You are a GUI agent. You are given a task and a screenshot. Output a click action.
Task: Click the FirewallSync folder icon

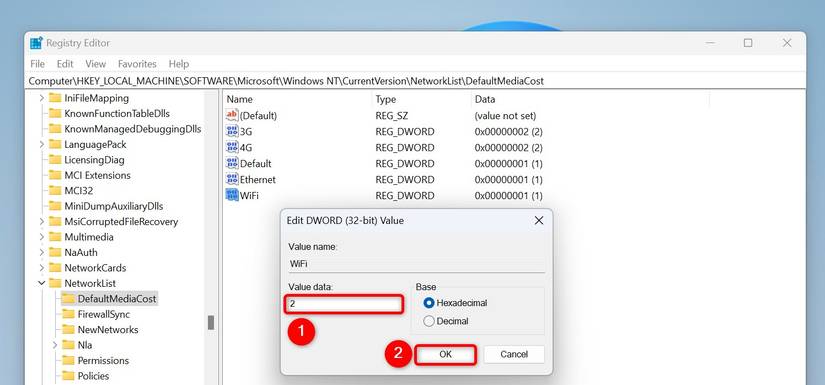(68, 314)
